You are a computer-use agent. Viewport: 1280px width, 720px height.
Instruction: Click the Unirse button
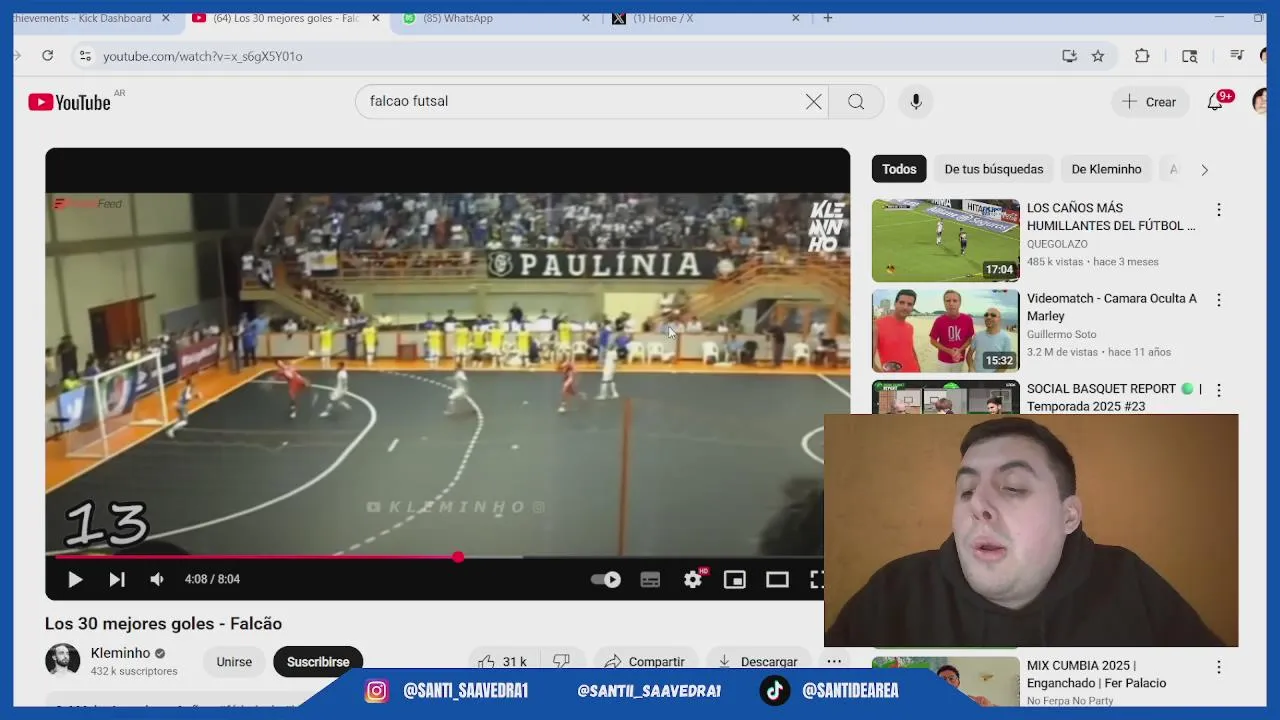pos(234,662)
